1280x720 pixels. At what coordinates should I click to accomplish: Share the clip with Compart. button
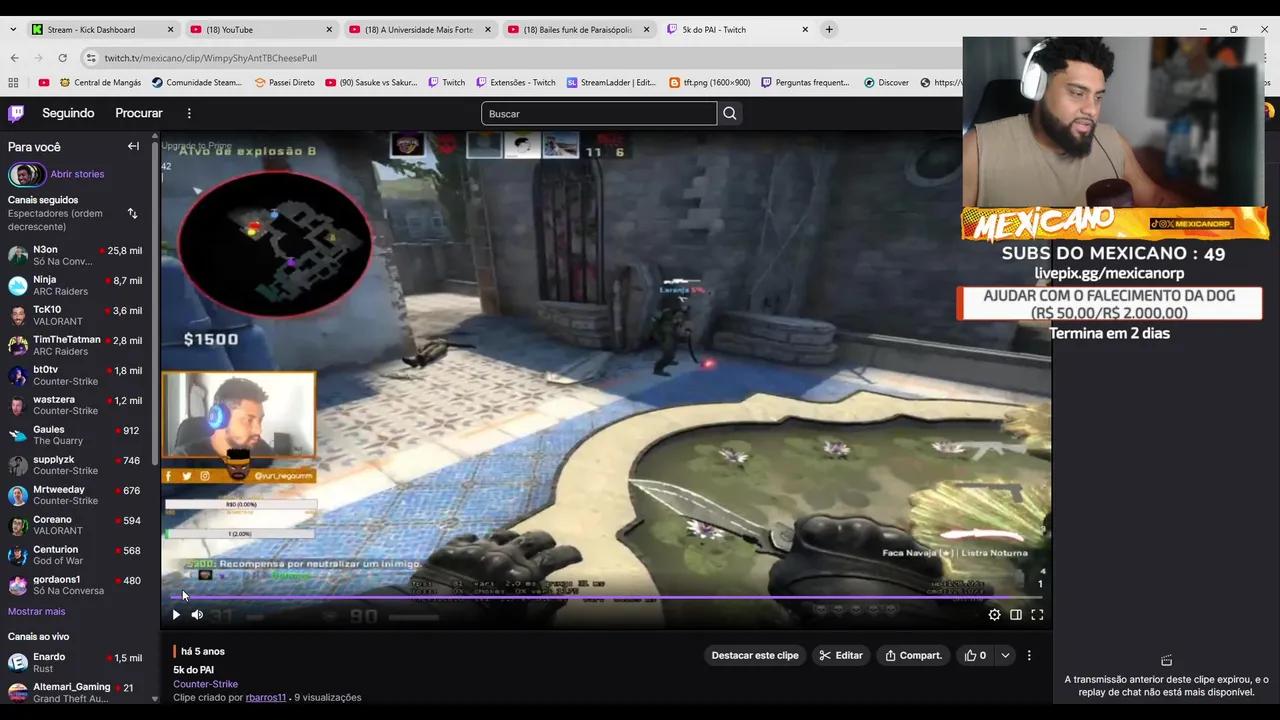[x=913, y=655]
